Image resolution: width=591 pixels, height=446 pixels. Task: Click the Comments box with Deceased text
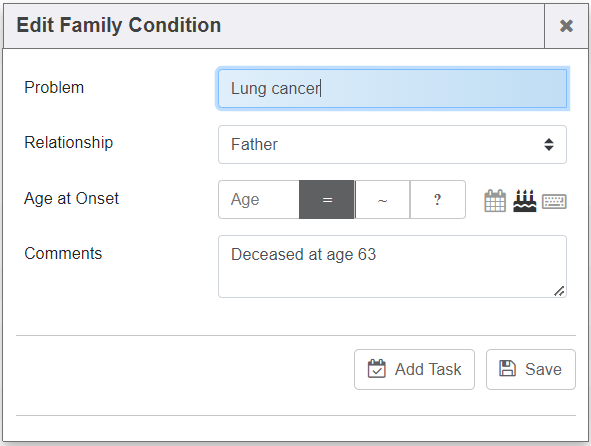[392, 267]
